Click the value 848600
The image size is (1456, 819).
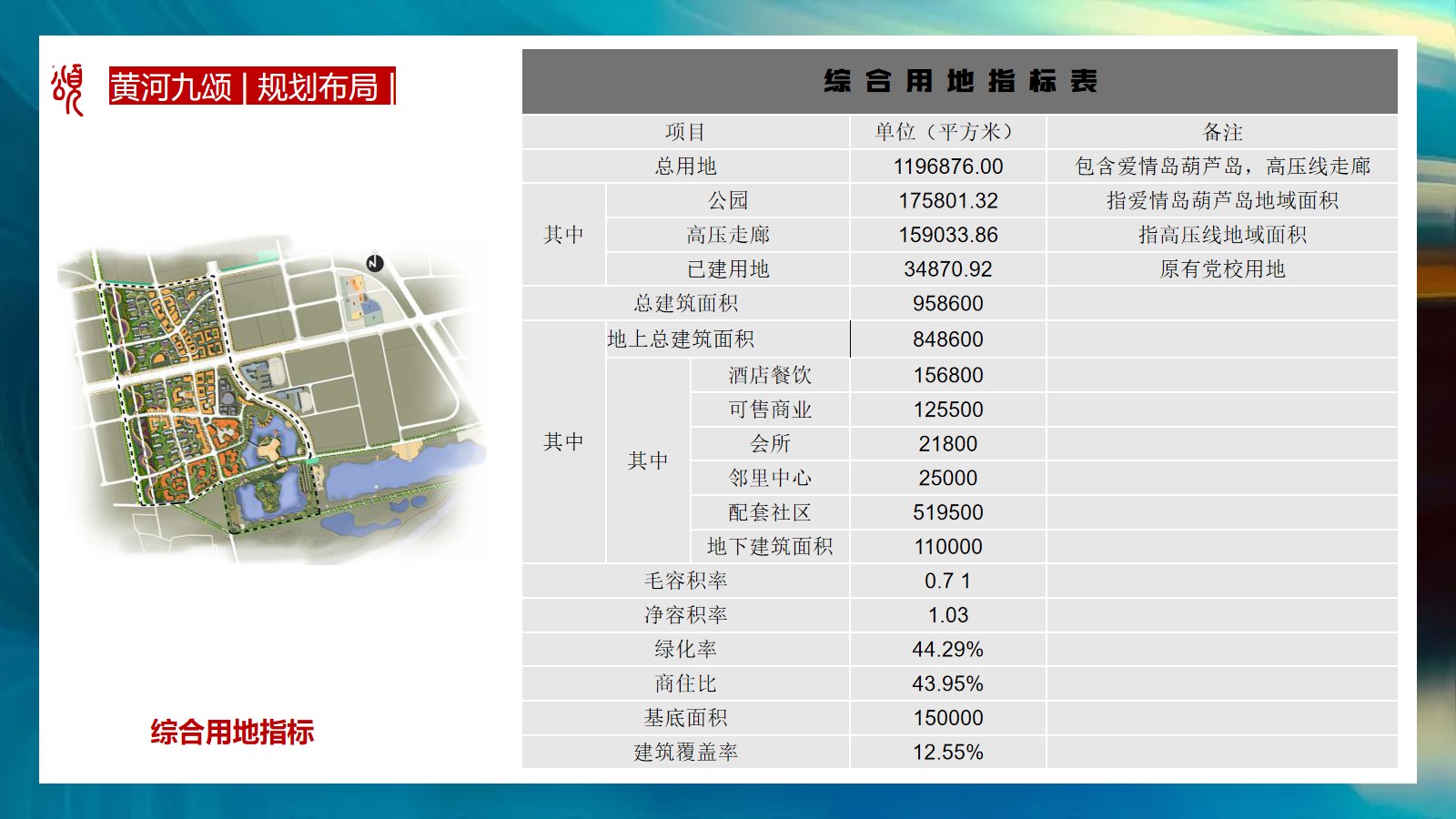(x=948, y=339)
